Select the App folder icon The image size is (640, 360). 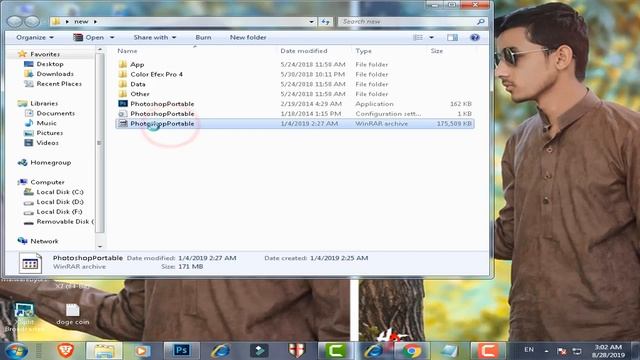(x=123, y=64)
